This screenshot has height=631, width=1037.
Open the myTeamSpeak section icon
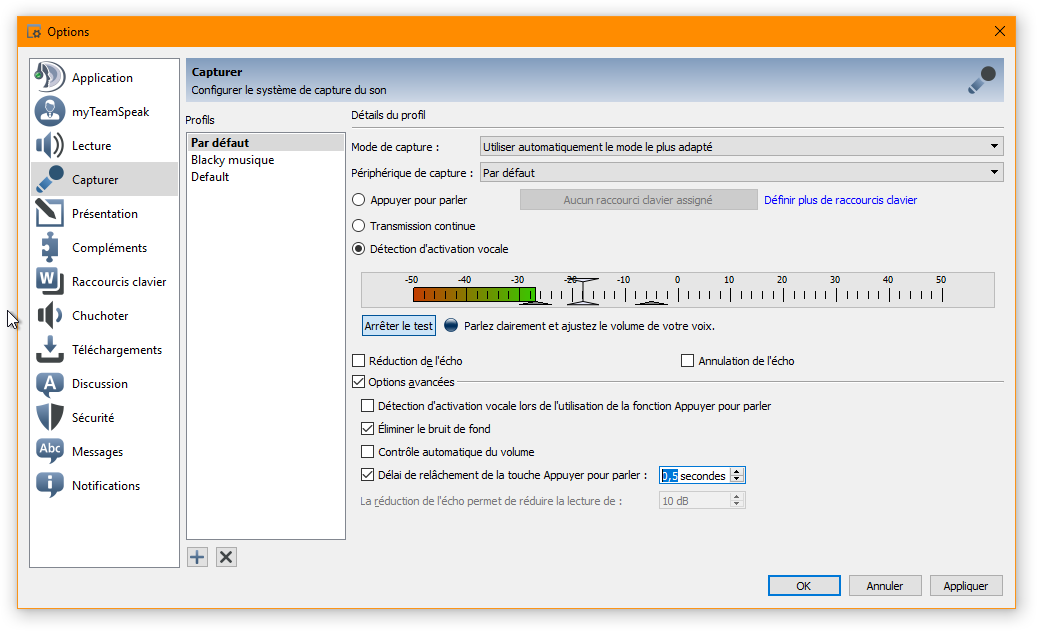50,112
